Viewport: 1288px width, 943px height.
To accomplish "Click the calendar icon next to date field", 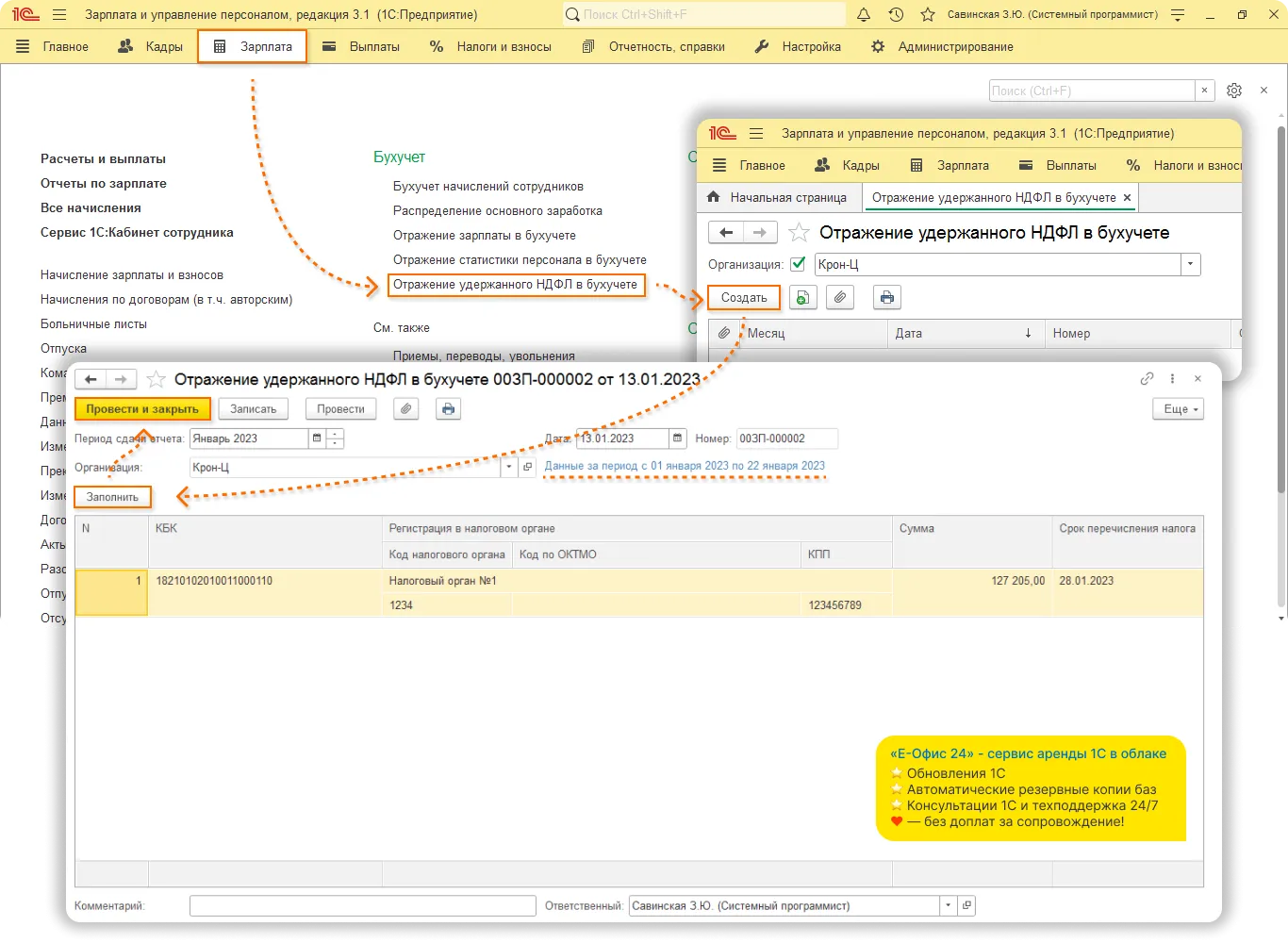I will (x=677, y=438).
